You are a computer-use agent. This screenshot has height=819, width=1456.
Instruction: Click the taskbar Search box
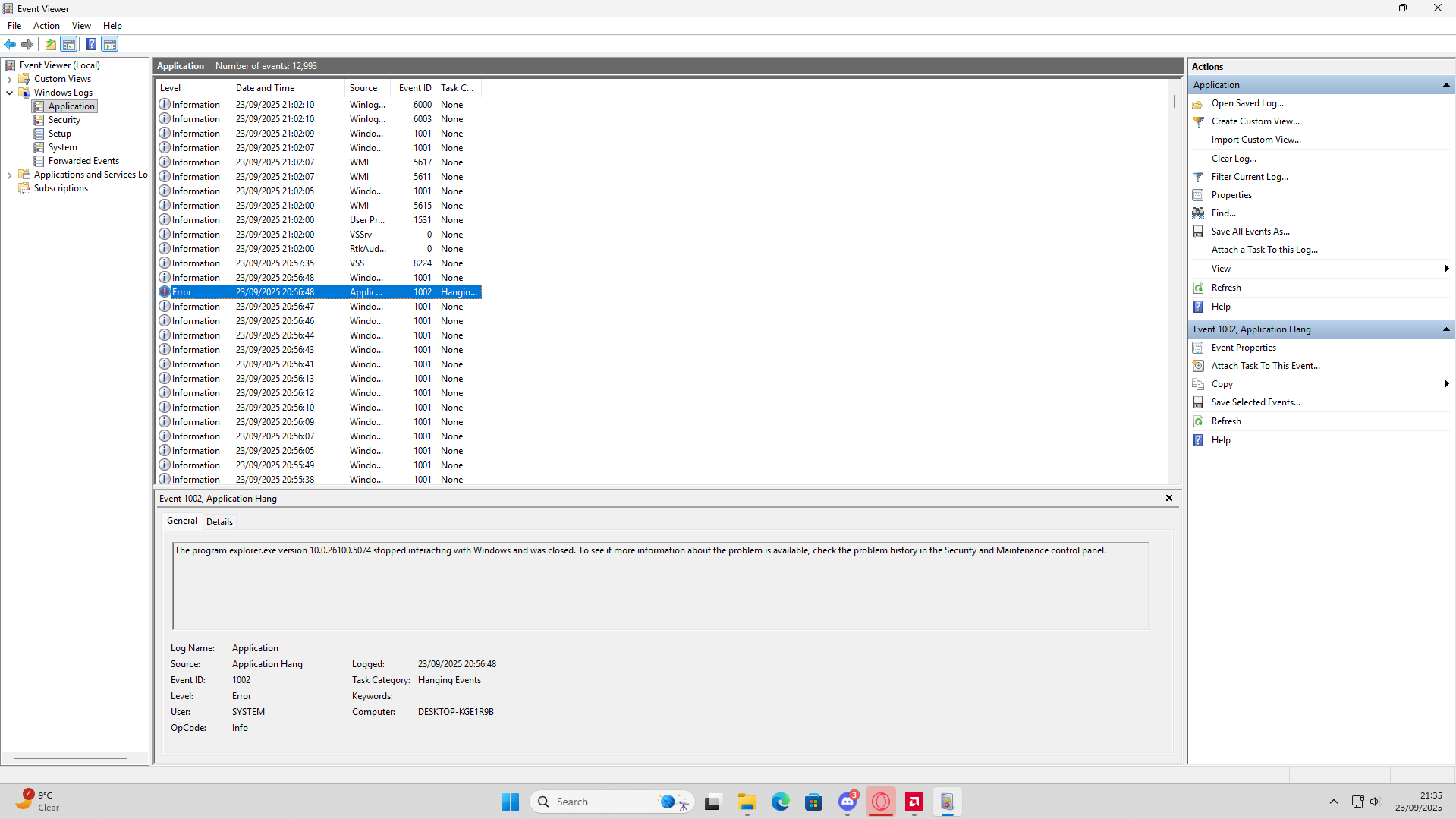point(612,802)
